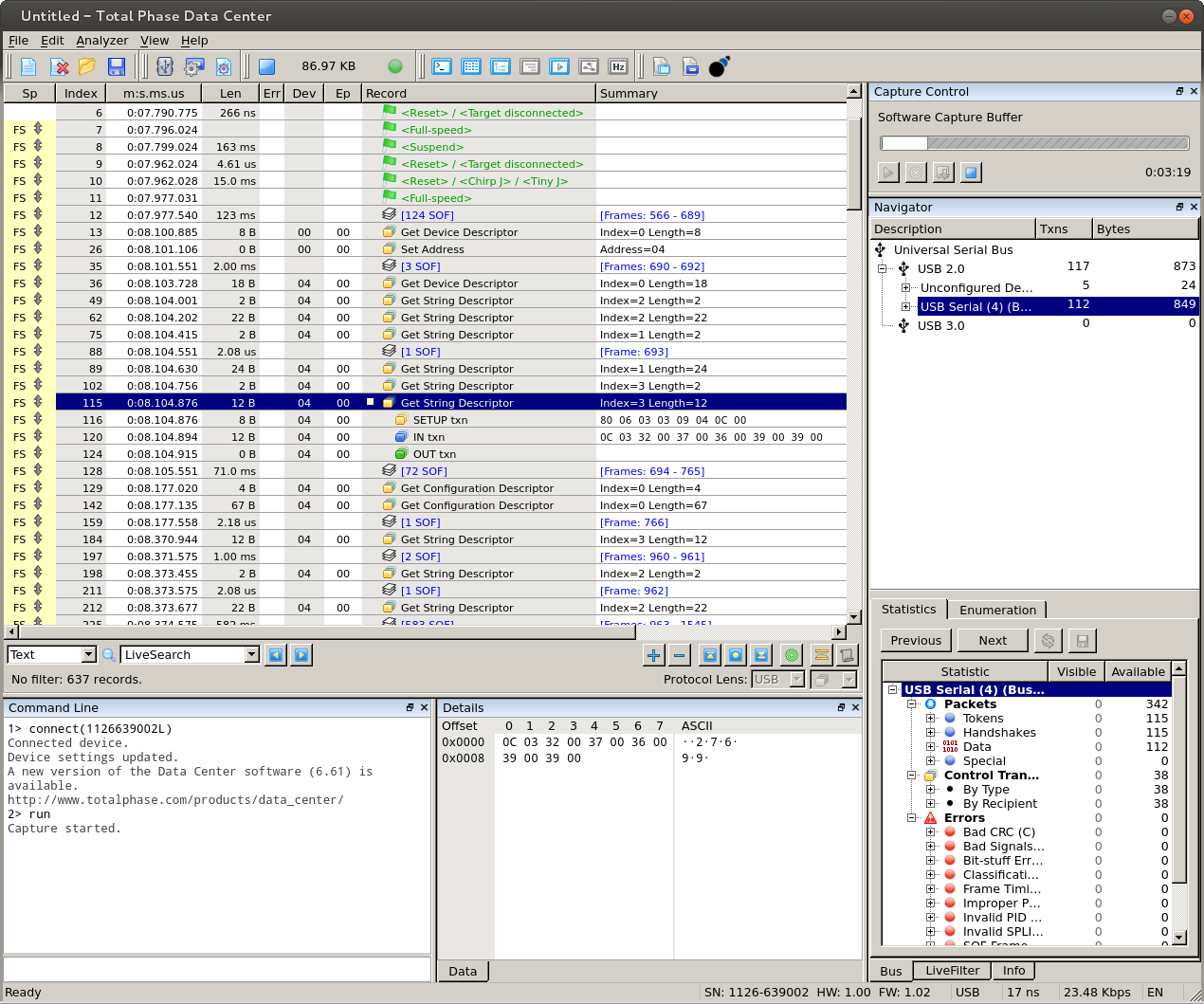1204x1004 pixels.
Task: Expand the Tokens statistics row
Action: (930, 719)
